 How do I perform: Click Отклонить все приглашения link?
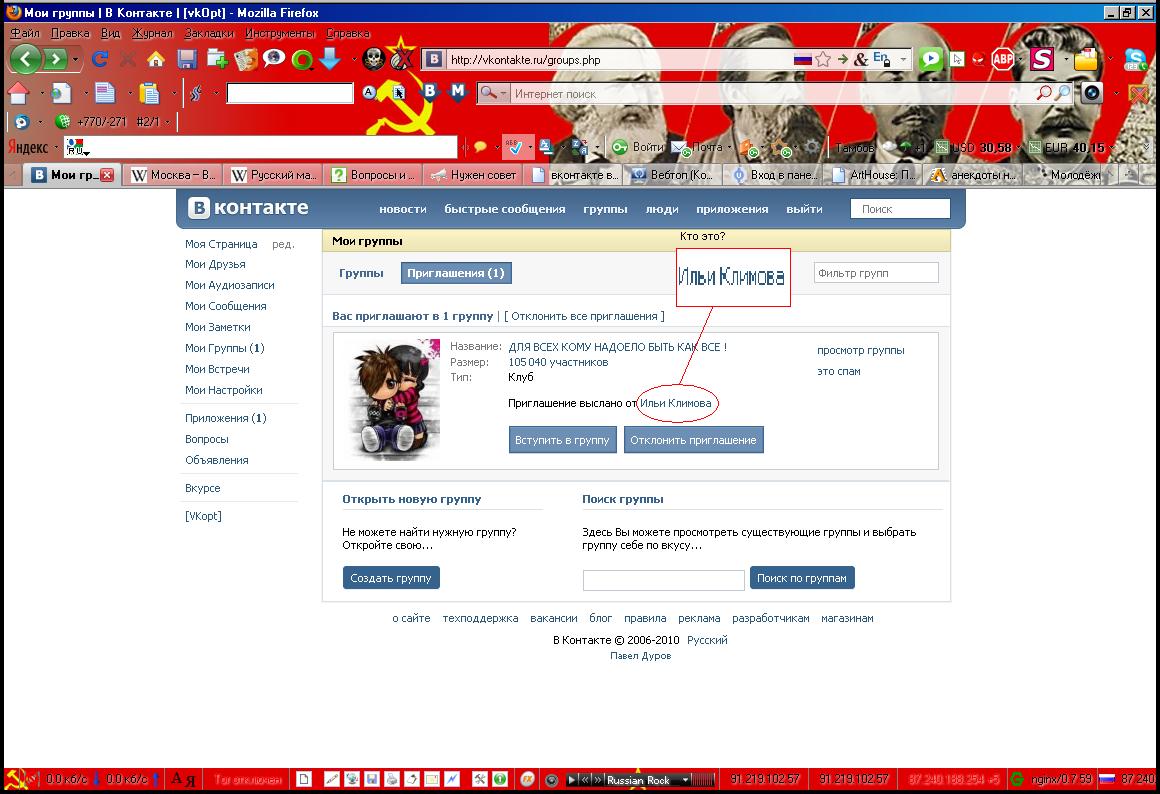pos(584,316)
